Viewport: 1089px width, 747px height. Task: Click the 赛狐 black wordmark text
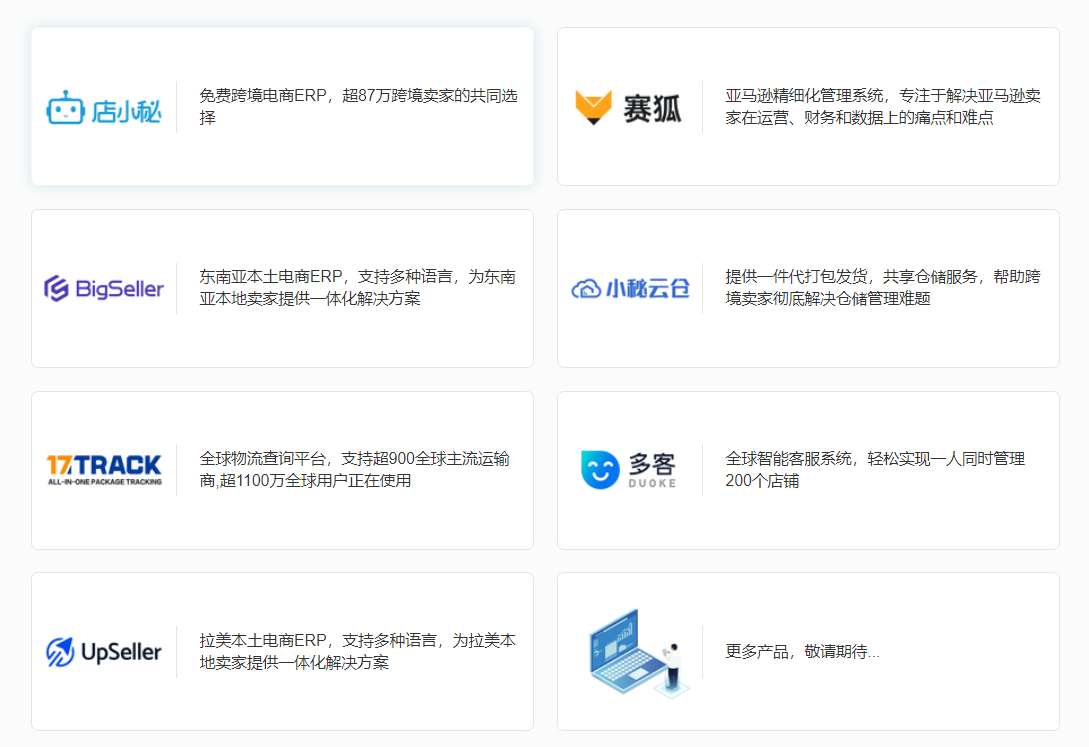coord(652,108)
